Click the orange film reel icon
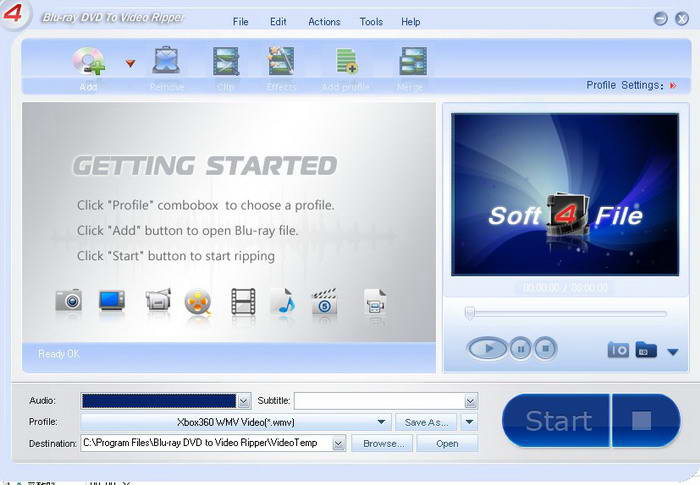Screen dimensions: 700x485 [x=198, y=302]
